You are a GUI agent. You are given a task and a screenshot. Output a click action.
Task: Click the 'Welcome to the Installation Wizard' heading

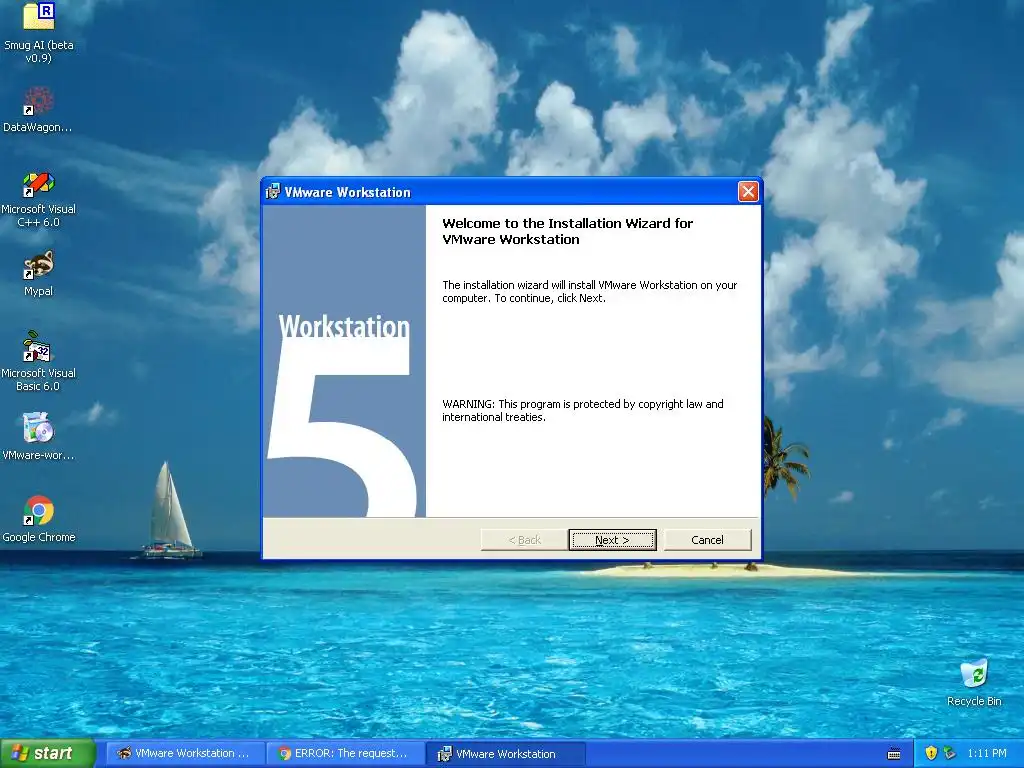click(568, 231)
